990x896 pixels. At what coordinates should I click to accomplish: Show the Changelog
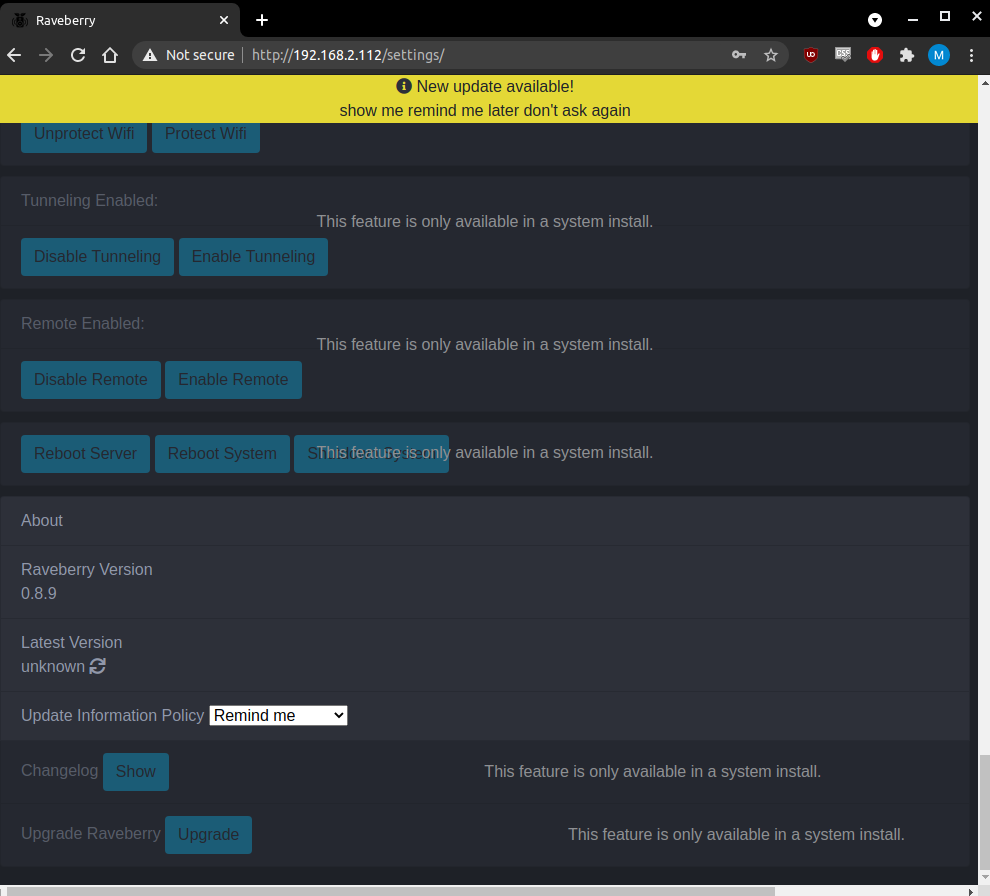[x=136, y=772]
